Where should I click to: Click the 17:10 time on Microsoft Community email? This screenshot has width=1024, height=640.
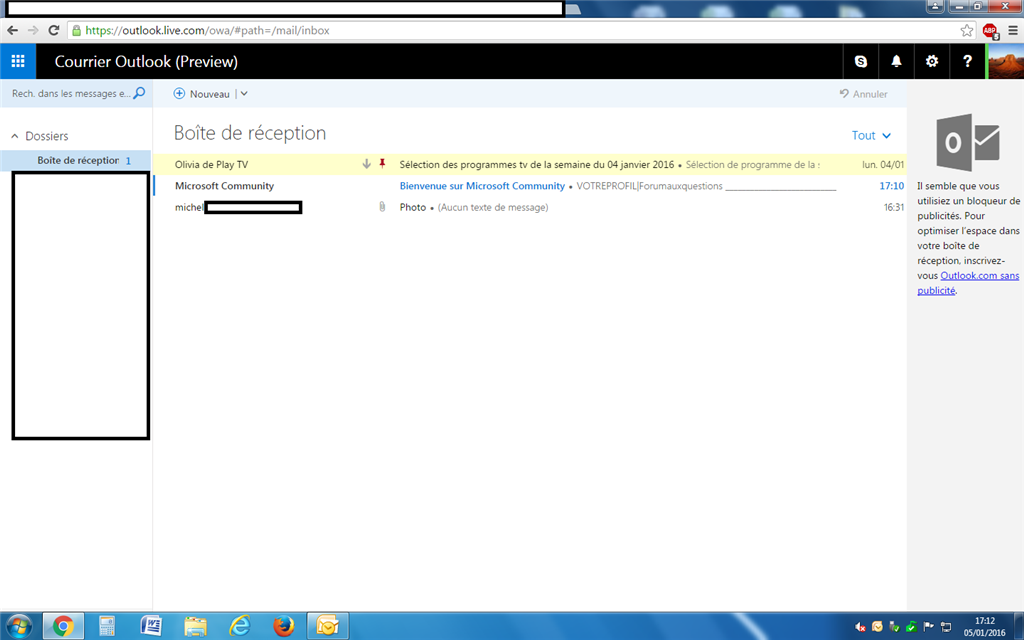click(x=891, y=186)
